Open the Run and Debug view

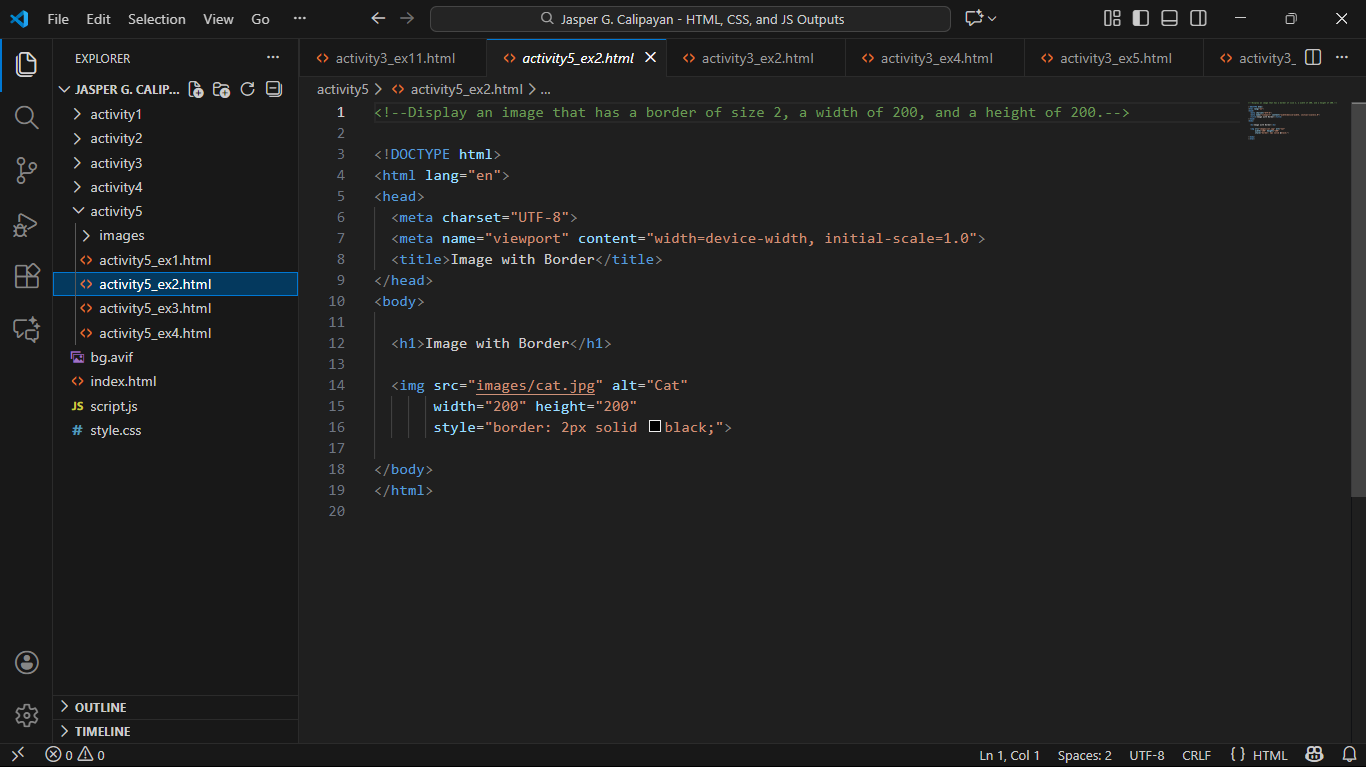tap(27, 224)
